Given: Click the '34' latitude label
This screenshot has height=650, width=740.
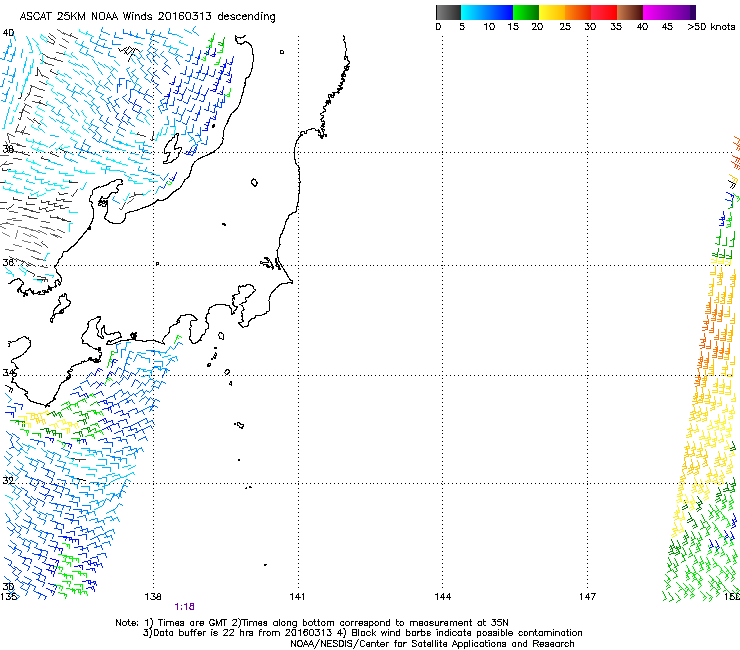Looking at the screenshot, I should [x=8, y=372].
